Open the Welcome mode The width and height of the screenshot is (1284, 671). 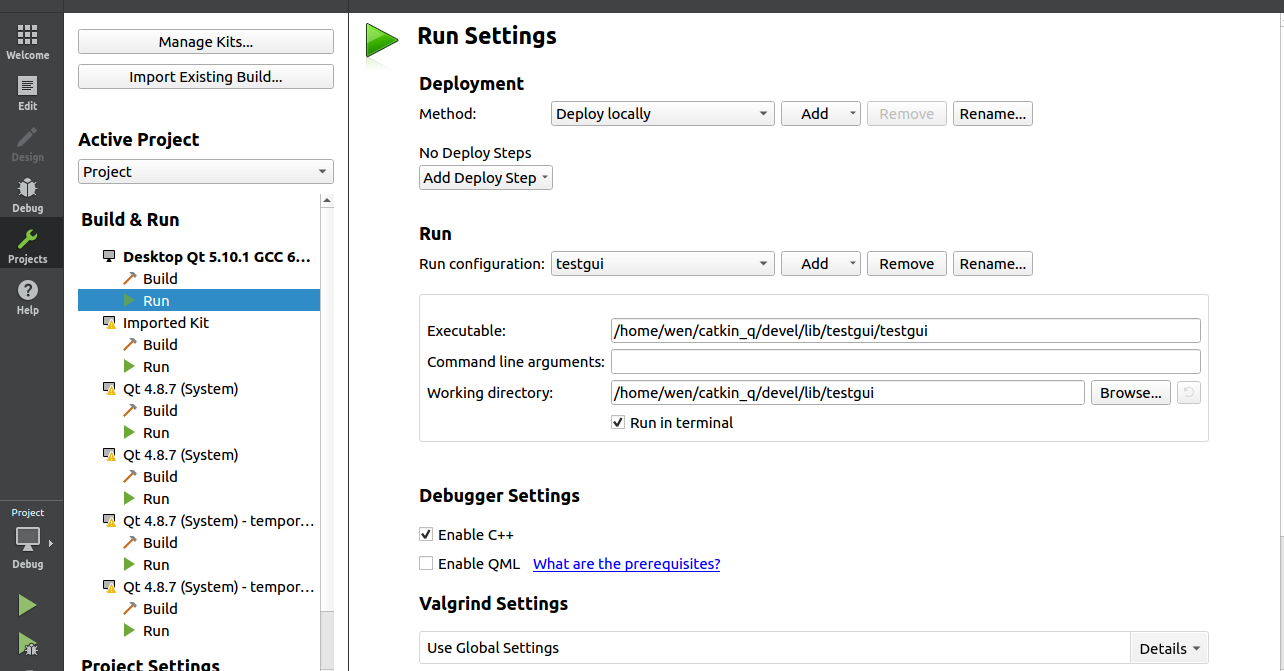click(x=28, y=42)
